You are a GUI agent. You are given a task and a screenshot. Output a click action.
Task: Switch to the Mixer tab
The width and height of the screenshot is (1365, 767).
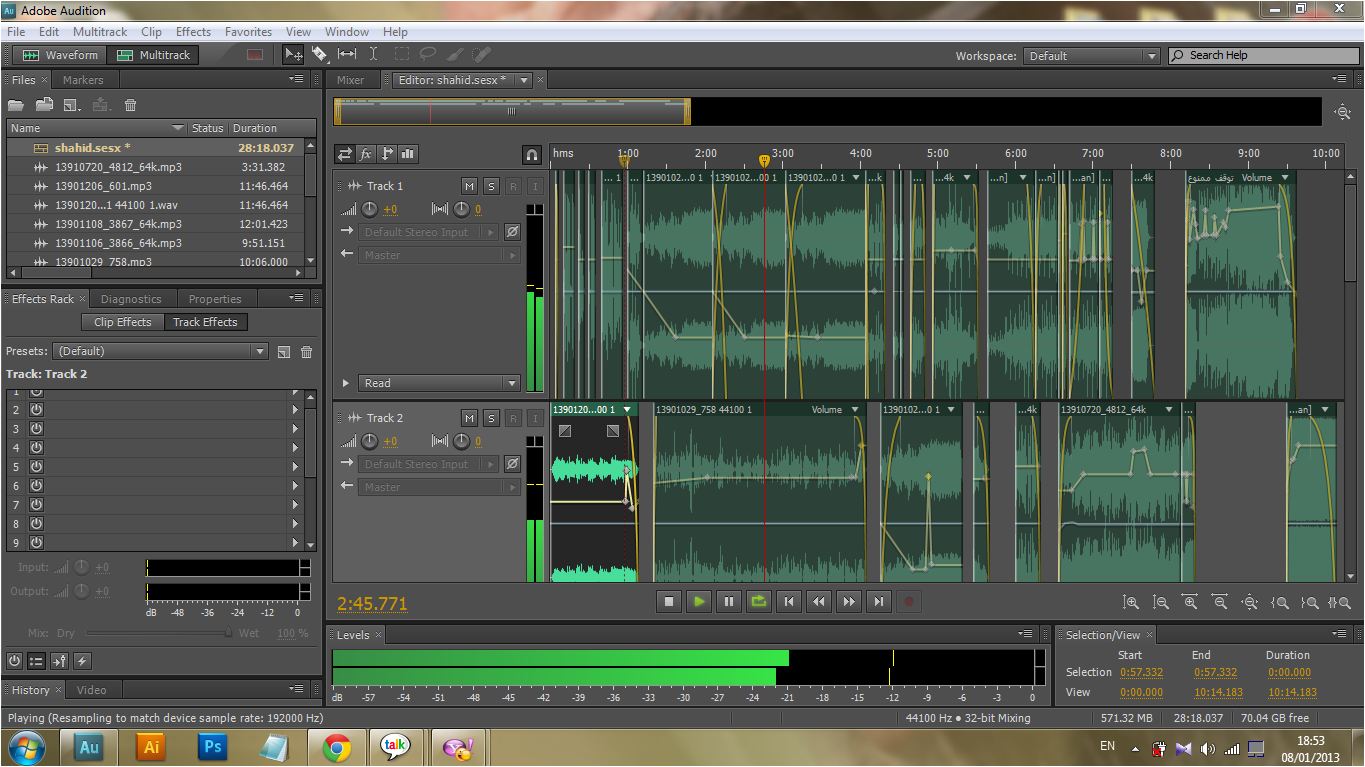(x=350, y=80)
